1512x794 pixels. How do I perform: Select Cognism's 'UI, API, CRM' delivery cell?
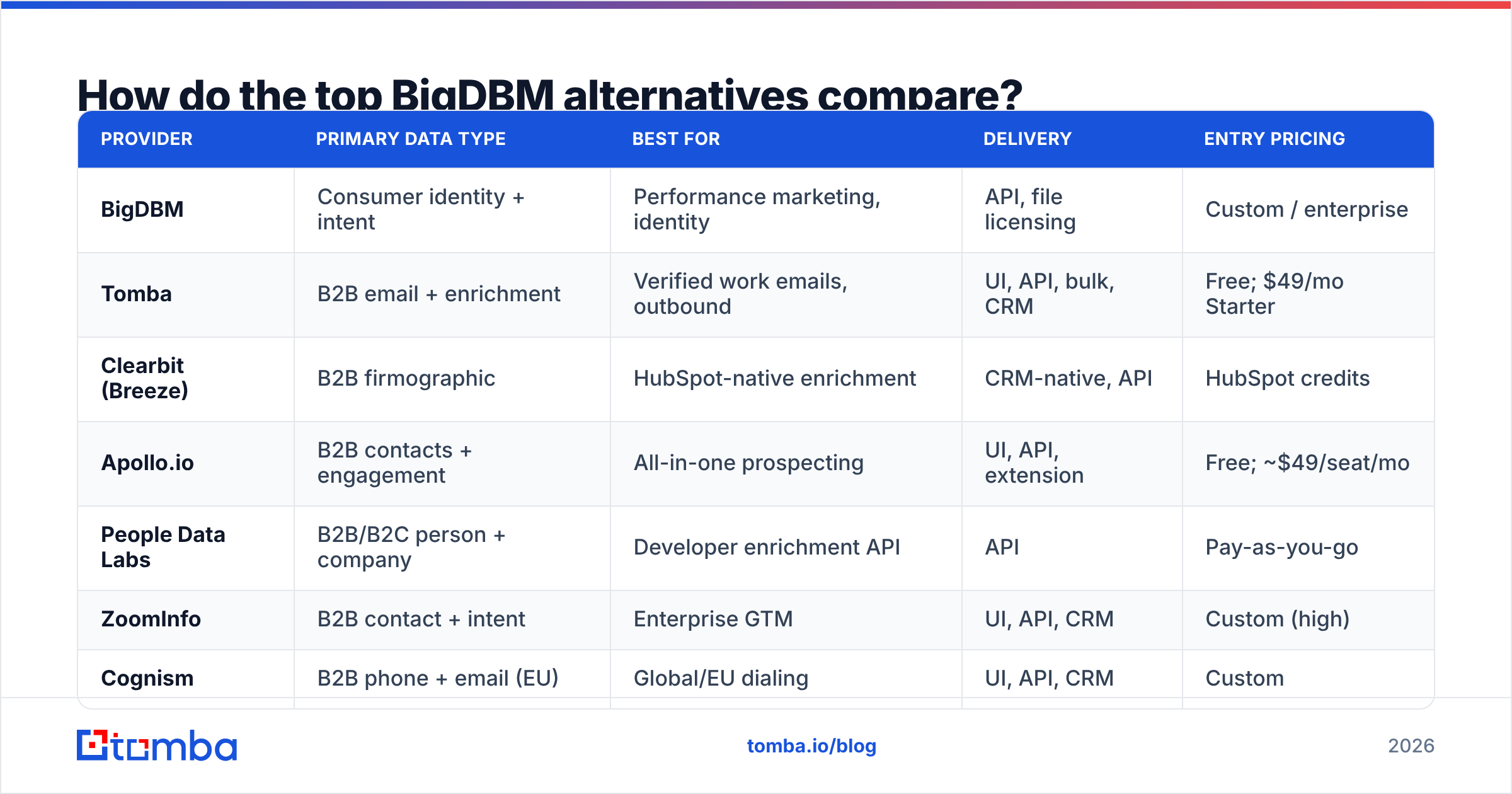pyautogui.click(x=1072, y=679)
